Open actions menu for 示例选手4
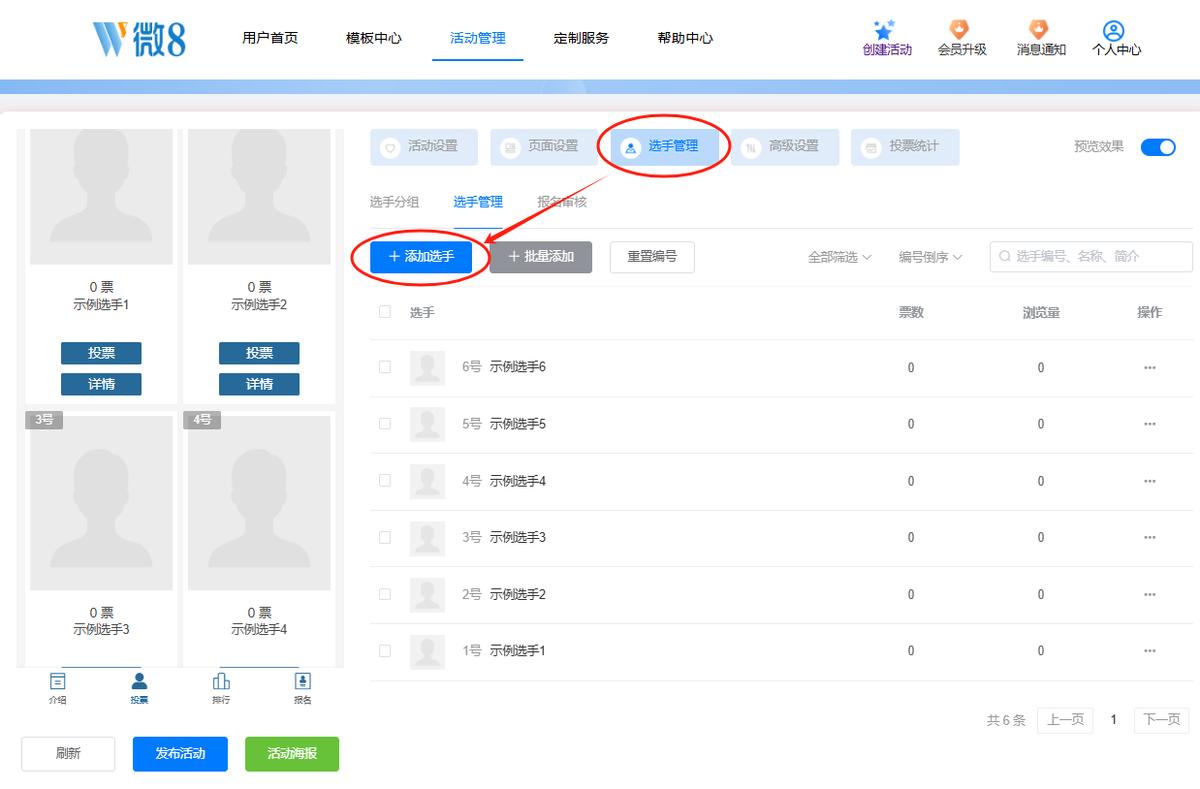 1150,481
